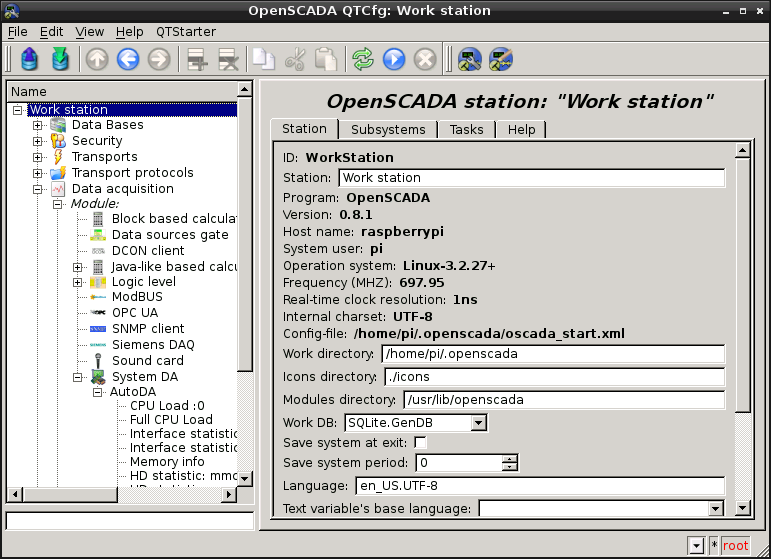Expand the Security tree node
The width and height of the screenshot is (771, 559).
coord(38,142)
